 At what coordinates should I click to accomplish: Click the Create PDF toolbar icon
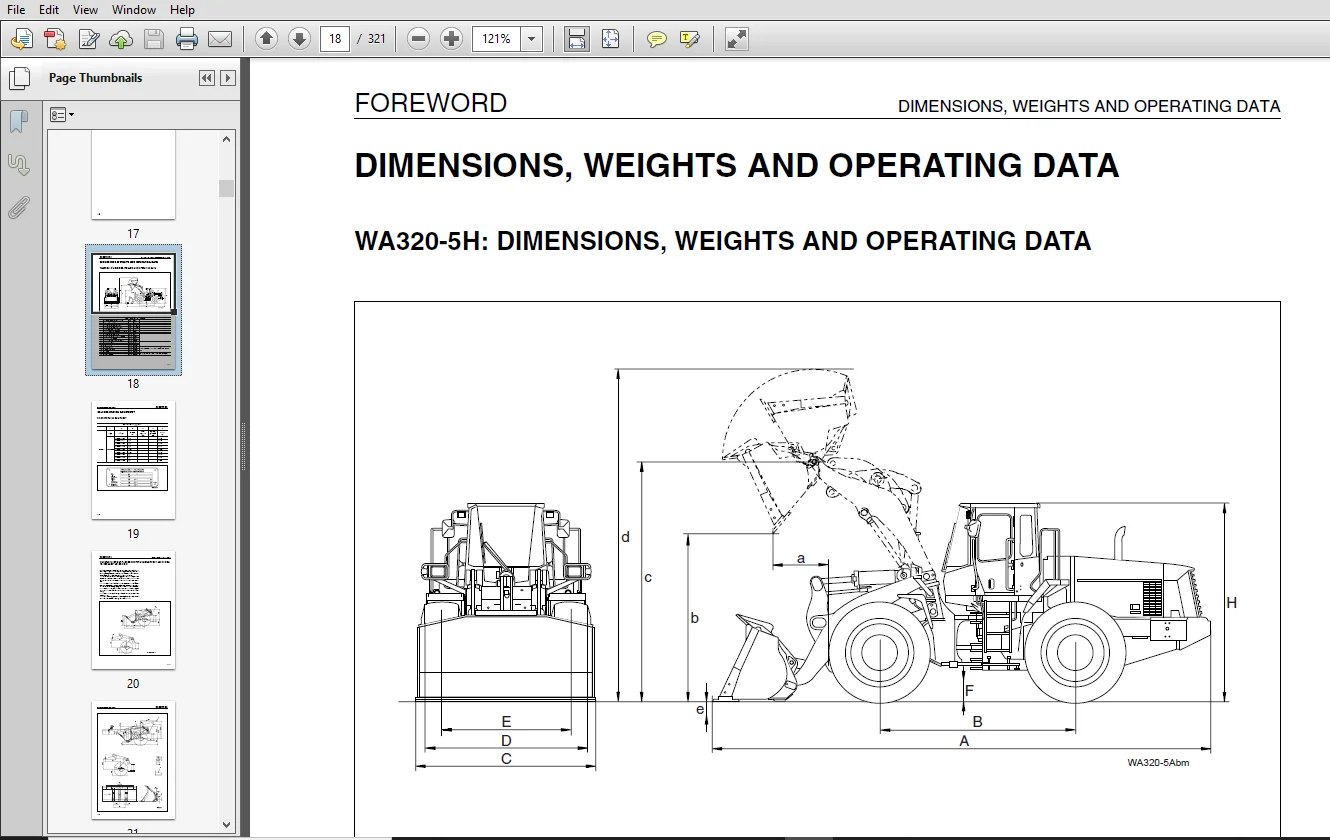[55, 39]
